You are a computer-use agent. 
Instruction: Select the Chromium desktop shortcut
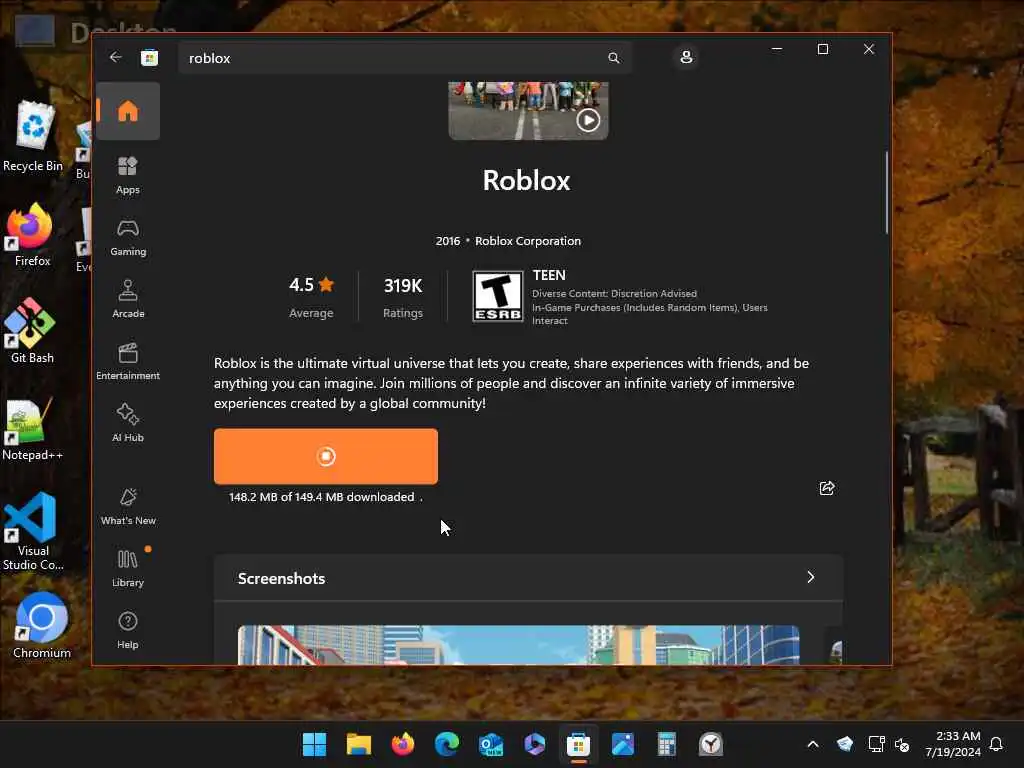point(42,626)
